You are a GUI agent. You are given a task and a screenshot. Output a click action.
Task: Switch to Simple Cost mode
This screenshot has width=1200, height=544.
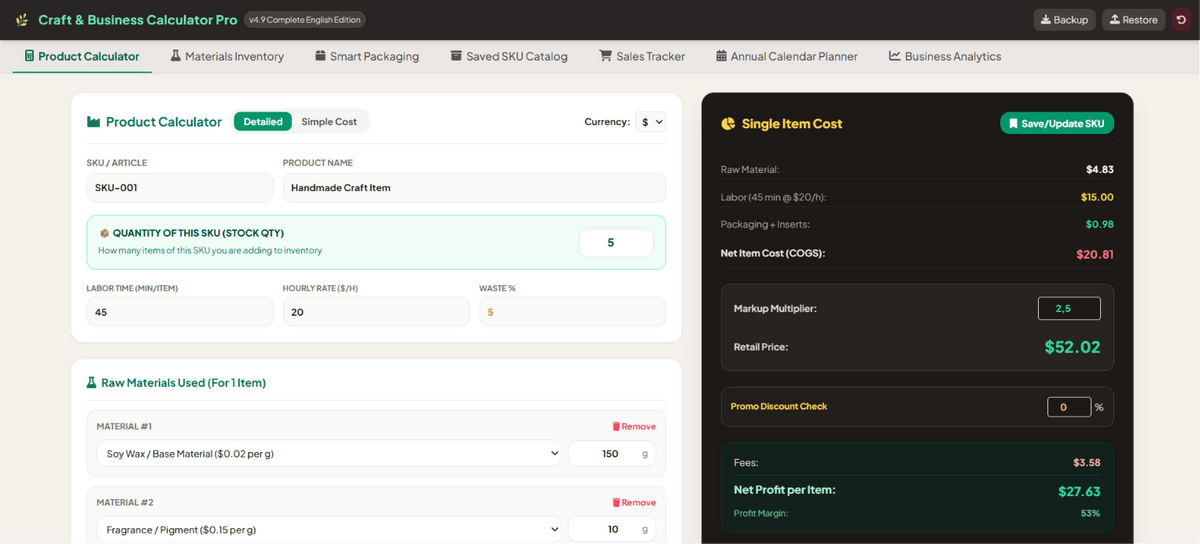pyautogui.click(x=329, y=122)
